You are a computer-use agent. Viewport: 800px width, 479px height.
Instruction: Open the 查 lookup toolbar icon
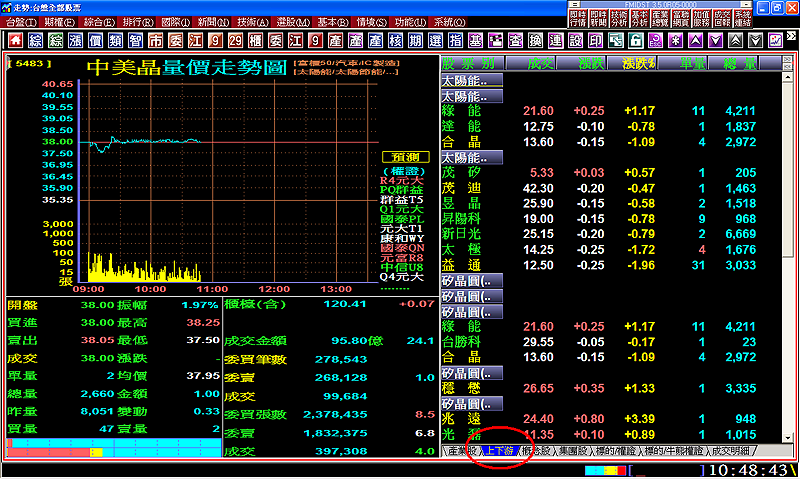pos(515,40)
